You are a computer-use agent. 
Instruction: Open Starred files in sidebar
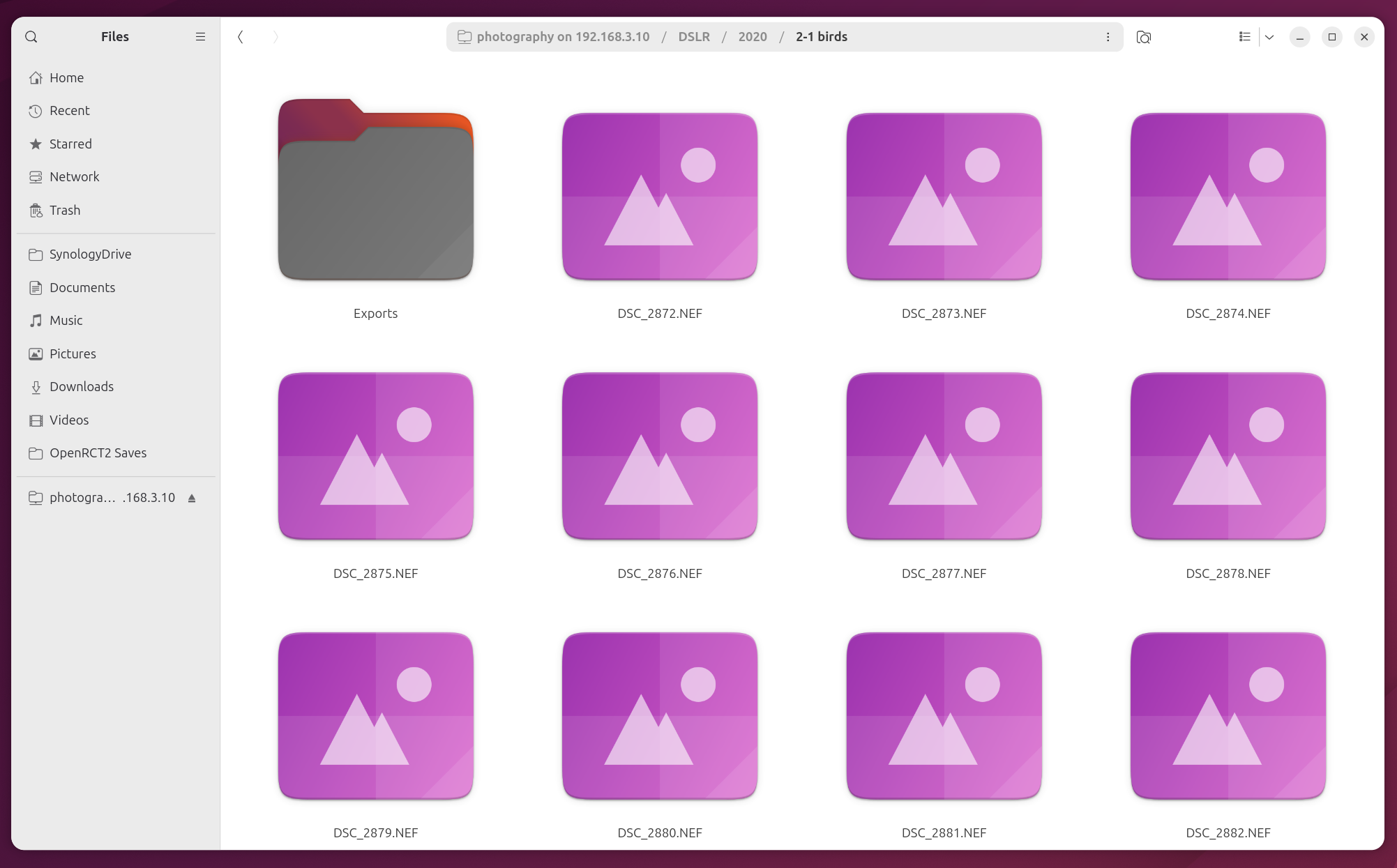pyautogui.click(x=70, y=144)
